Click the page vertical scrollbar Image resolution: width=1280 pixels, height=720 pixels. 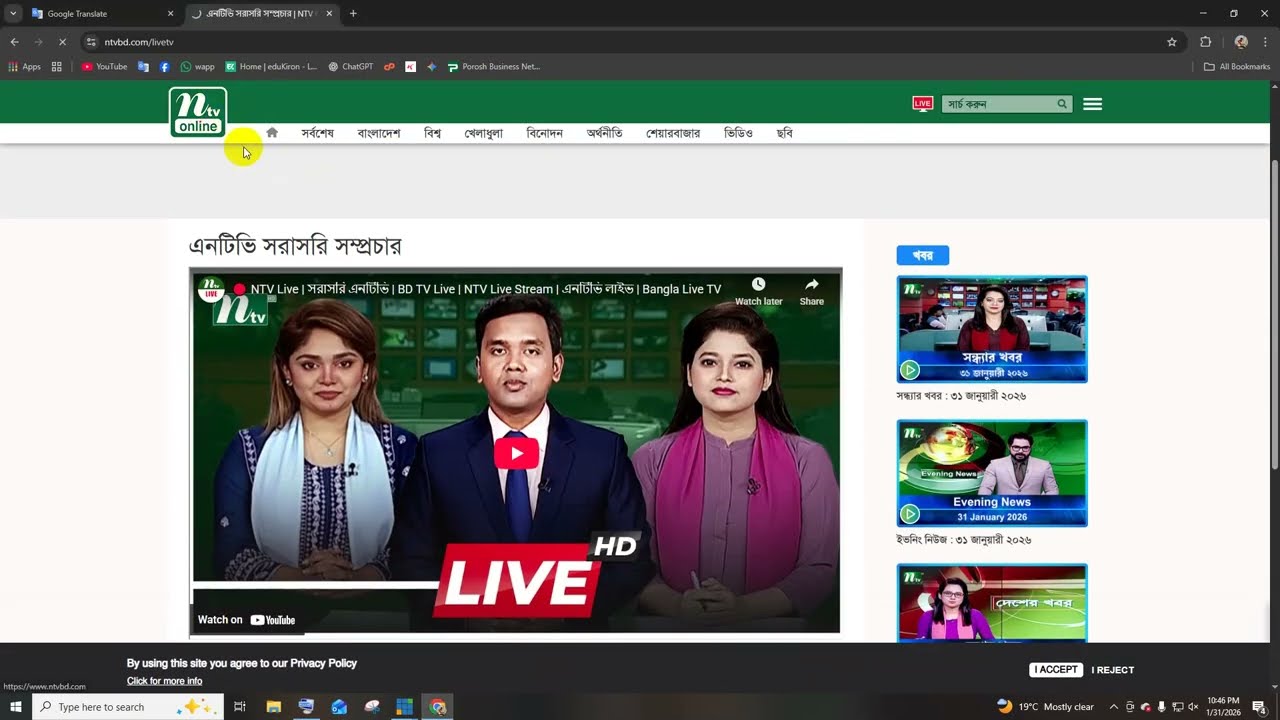coord(1274,312)
